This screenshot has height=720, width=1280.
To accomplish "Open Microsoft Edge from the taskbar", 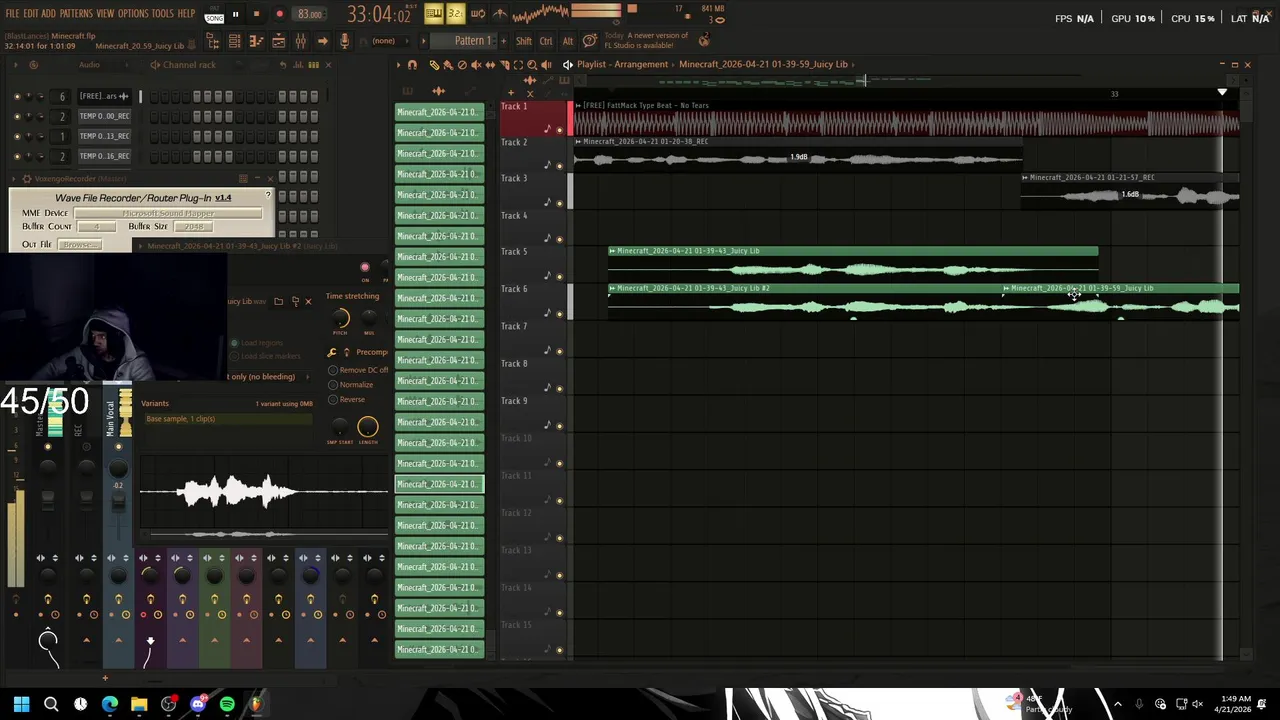I will (110, 704).
